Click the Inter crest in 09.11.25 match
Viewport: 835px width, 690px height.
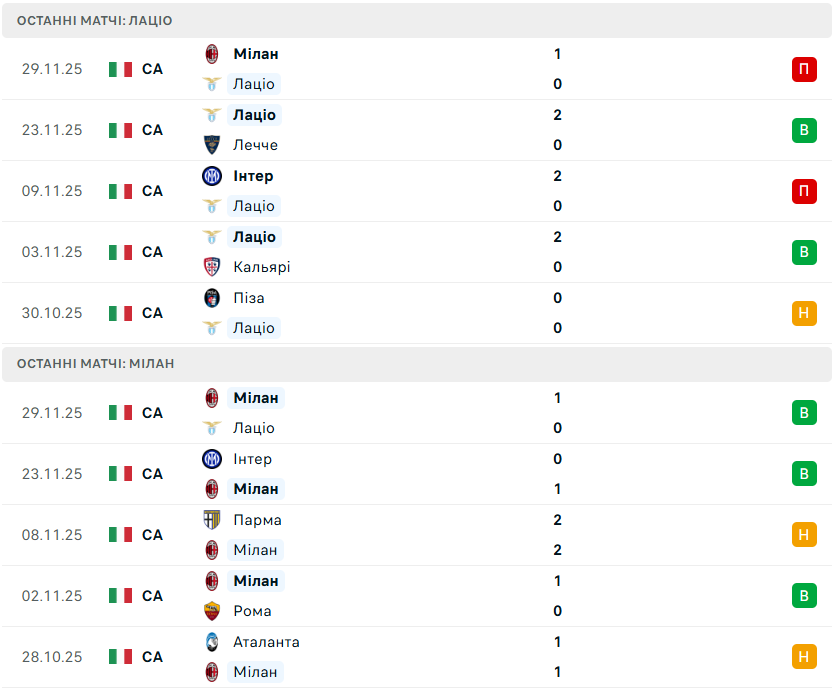coord(212,176)
